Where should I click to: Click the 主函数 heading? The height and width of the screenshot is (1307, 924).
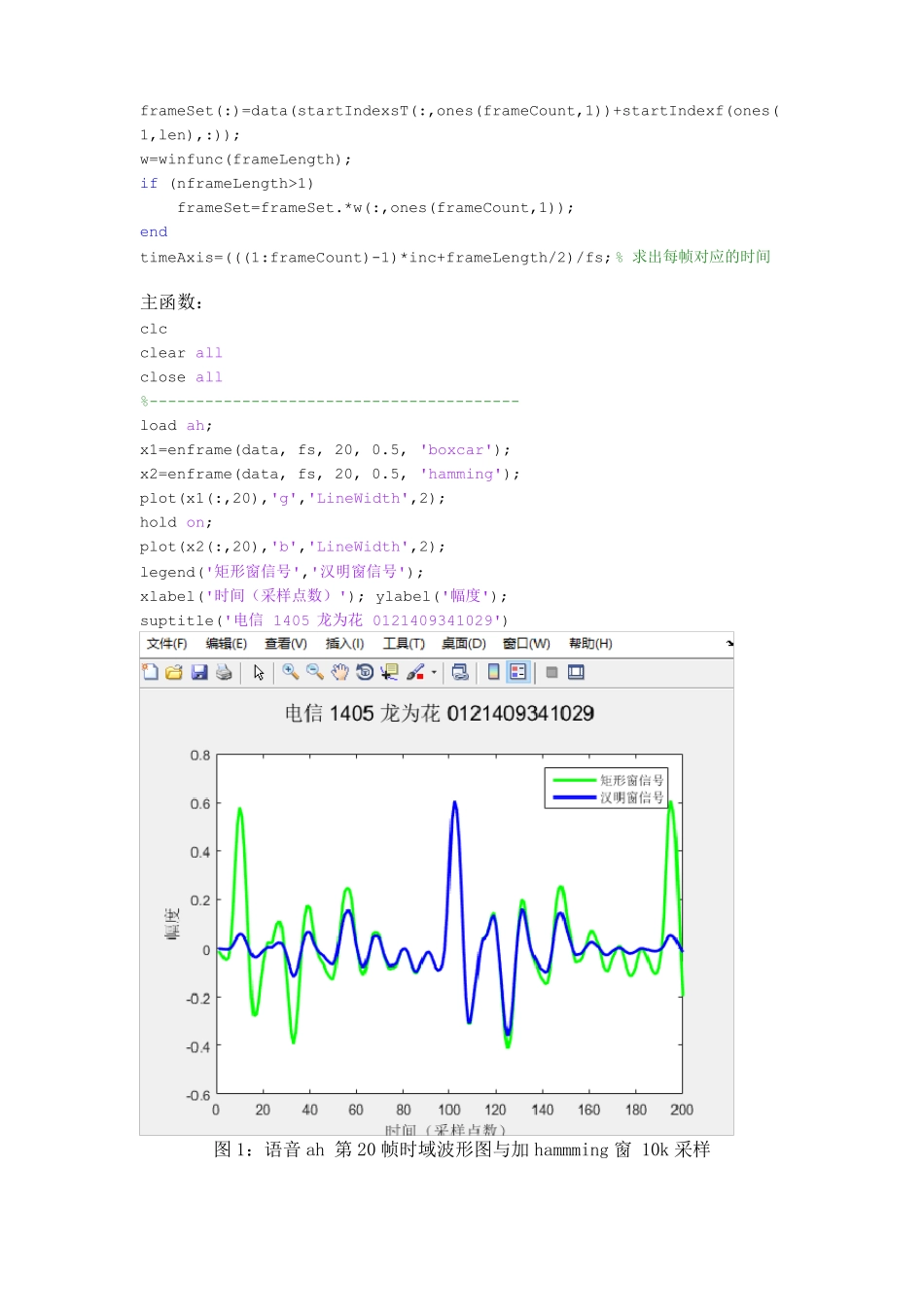[171, 302]
